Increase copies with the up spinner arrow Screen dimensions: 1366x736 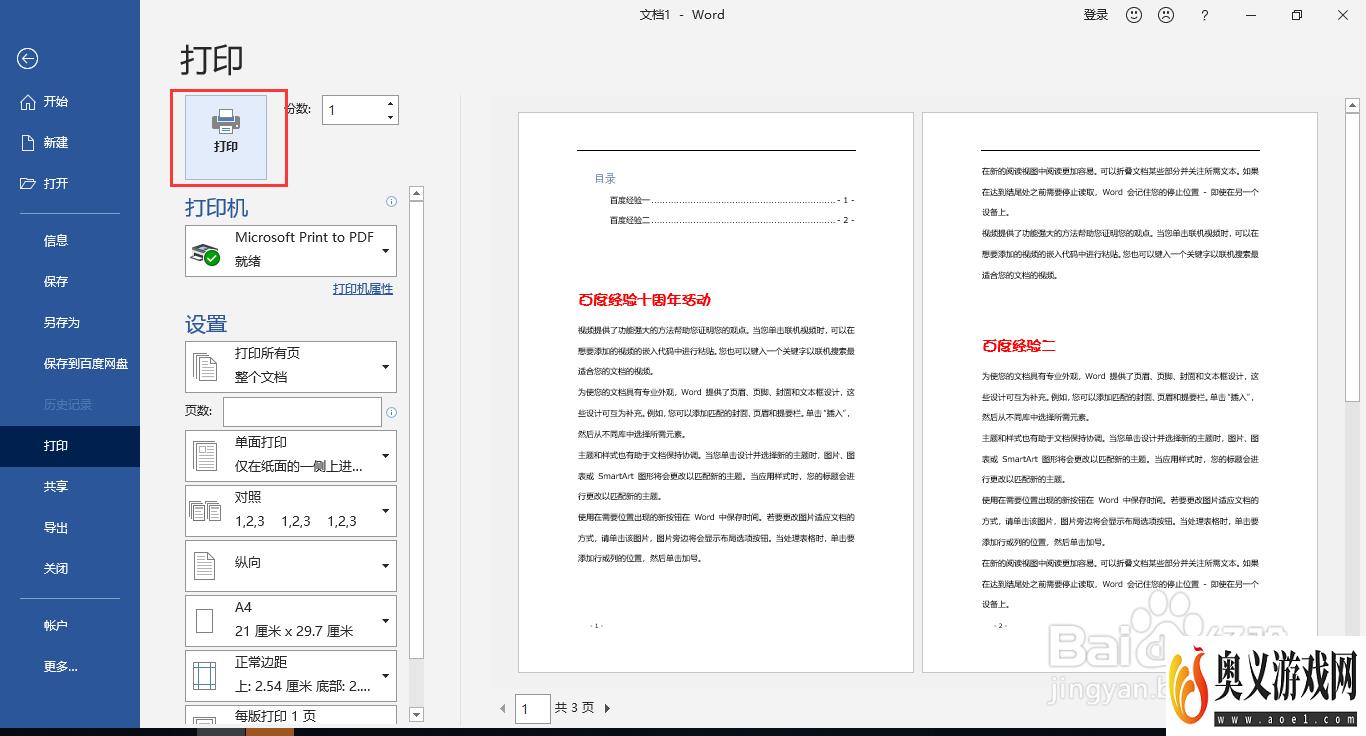(x=391, y=103)
